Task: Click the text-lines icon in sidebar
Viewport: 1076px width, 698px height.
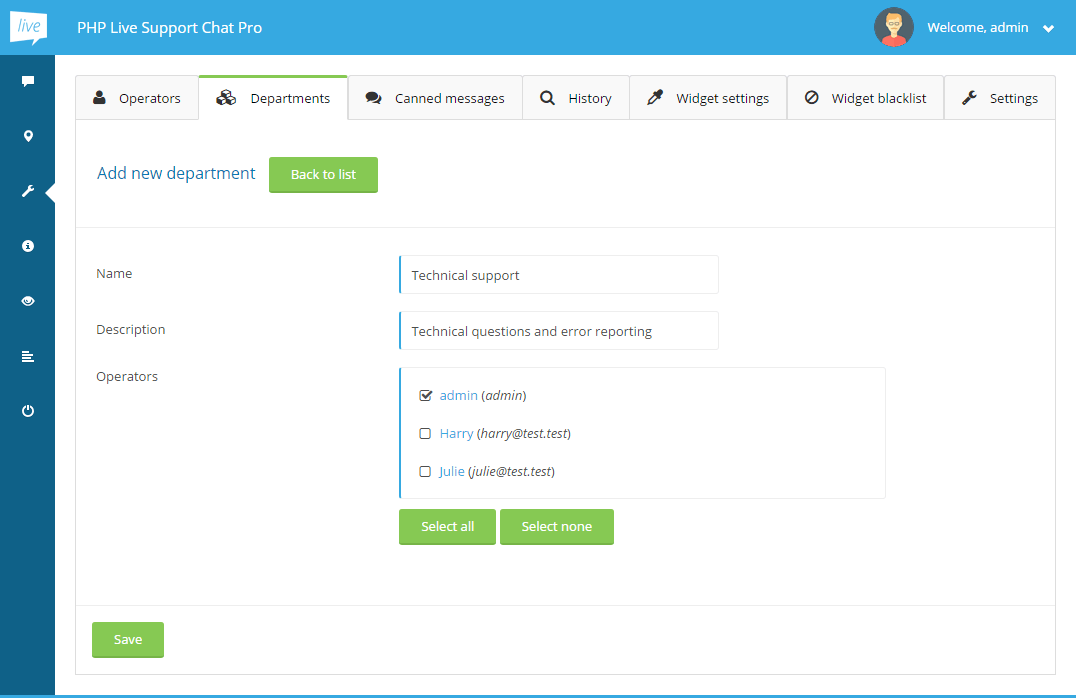Action: [x=28, y=356]
